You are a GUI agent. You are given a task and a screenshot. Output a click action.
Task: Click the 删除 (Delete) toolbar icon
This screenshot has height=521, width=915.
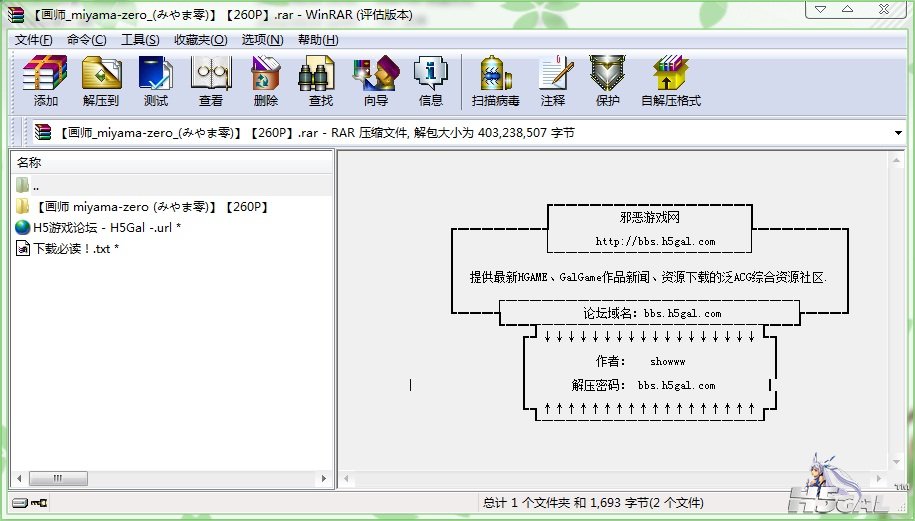266,81
